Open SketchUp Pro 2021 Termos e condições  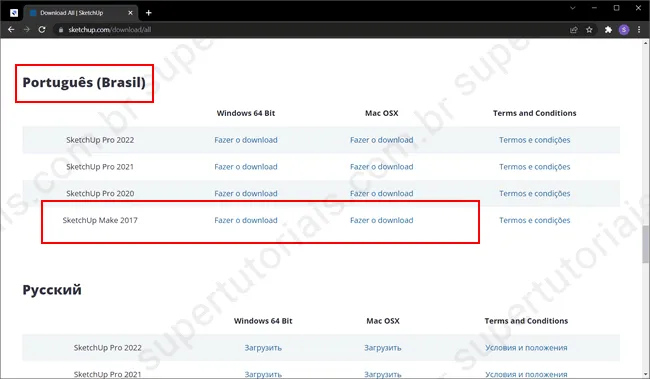click(x=534, y=167)
